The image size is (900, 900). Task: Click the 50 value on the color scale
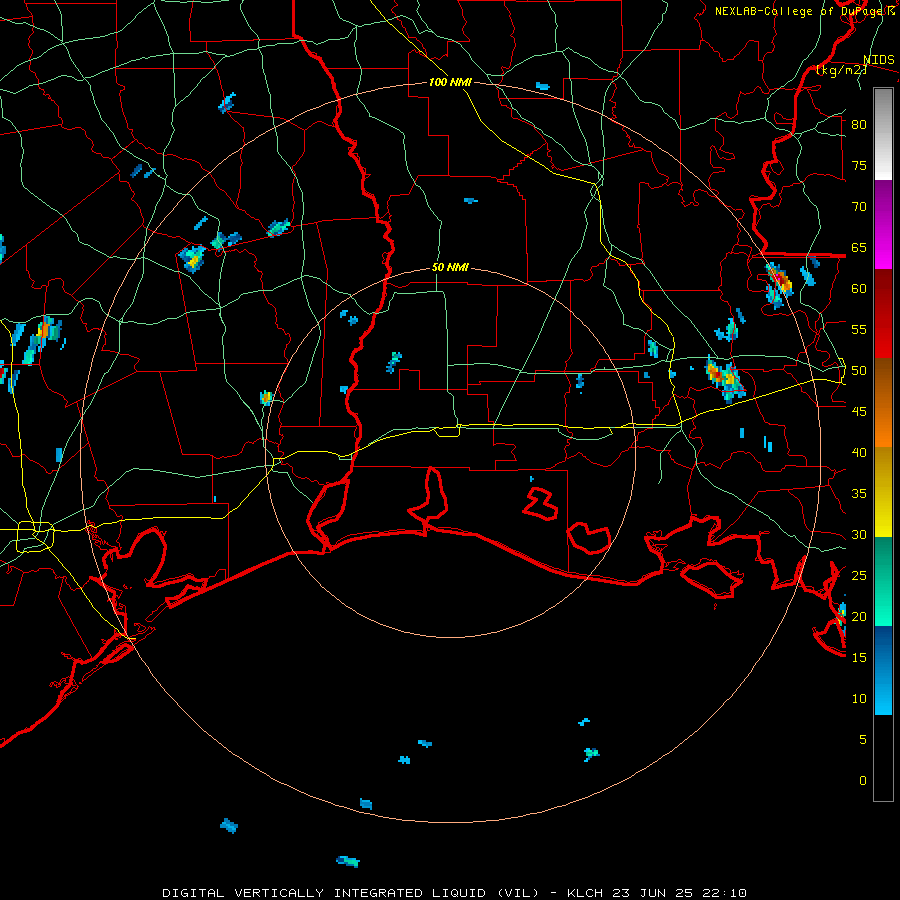(x=859, y=371)
